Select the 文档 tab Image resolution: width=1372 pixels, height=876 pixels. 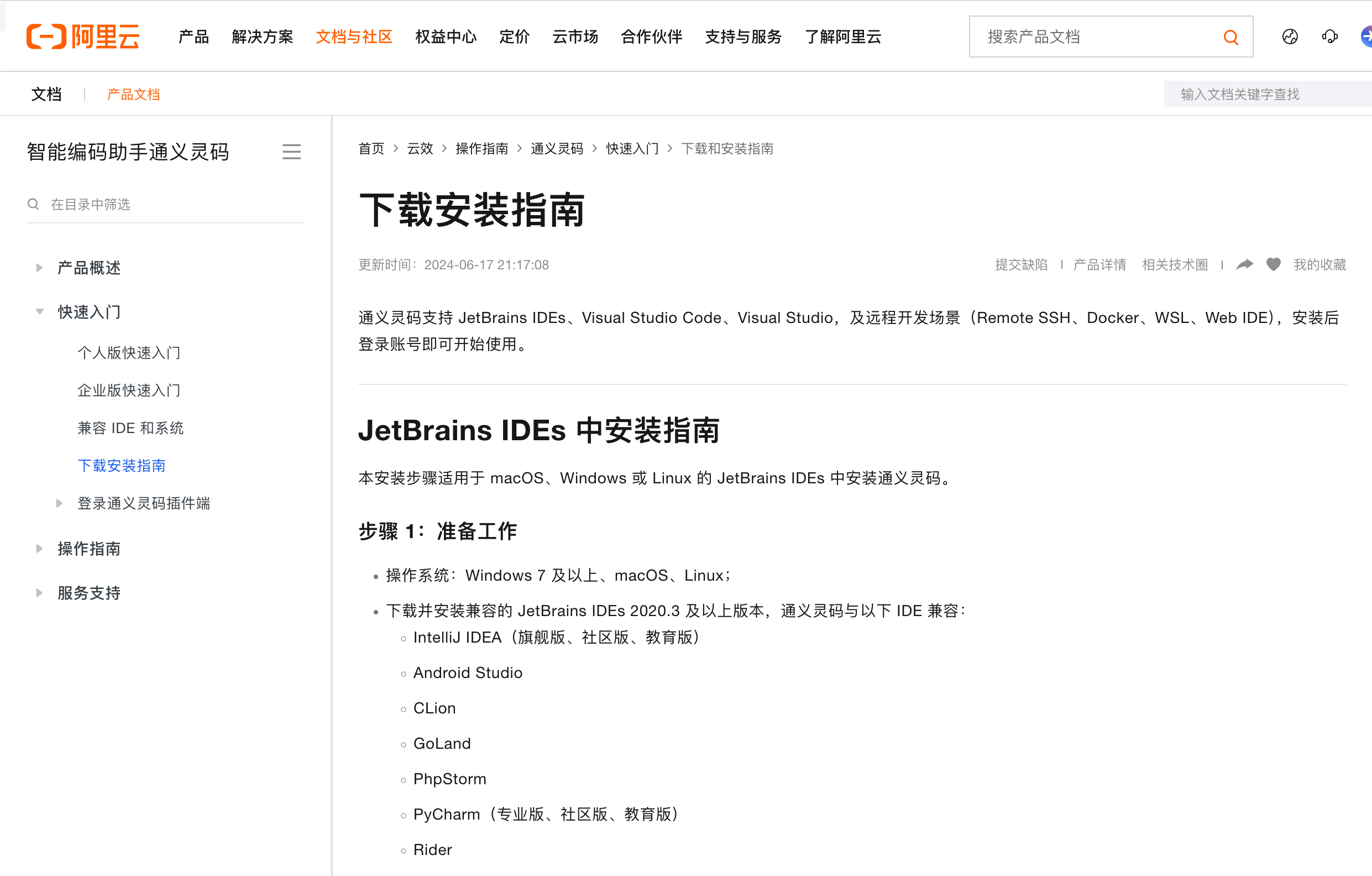[46, 94]
